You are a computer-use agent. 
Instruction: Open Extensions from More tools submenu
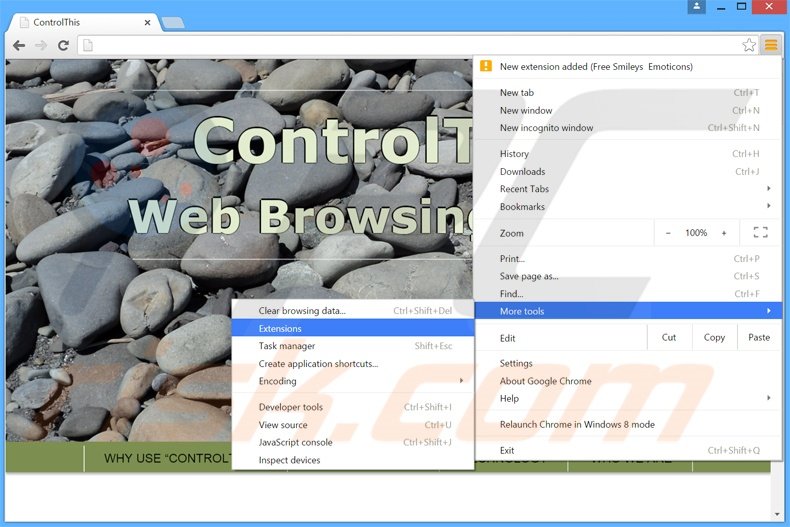point(353,328)
